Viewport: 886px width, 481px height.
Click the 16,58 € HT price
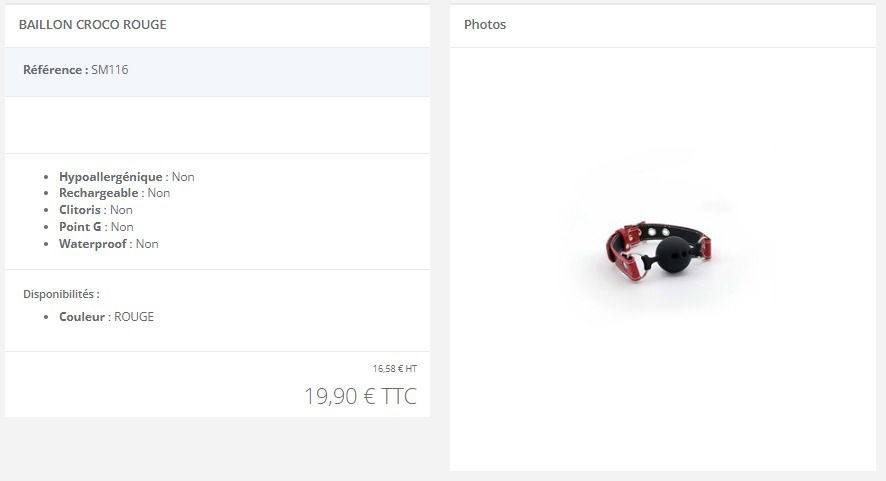point(394,369)
